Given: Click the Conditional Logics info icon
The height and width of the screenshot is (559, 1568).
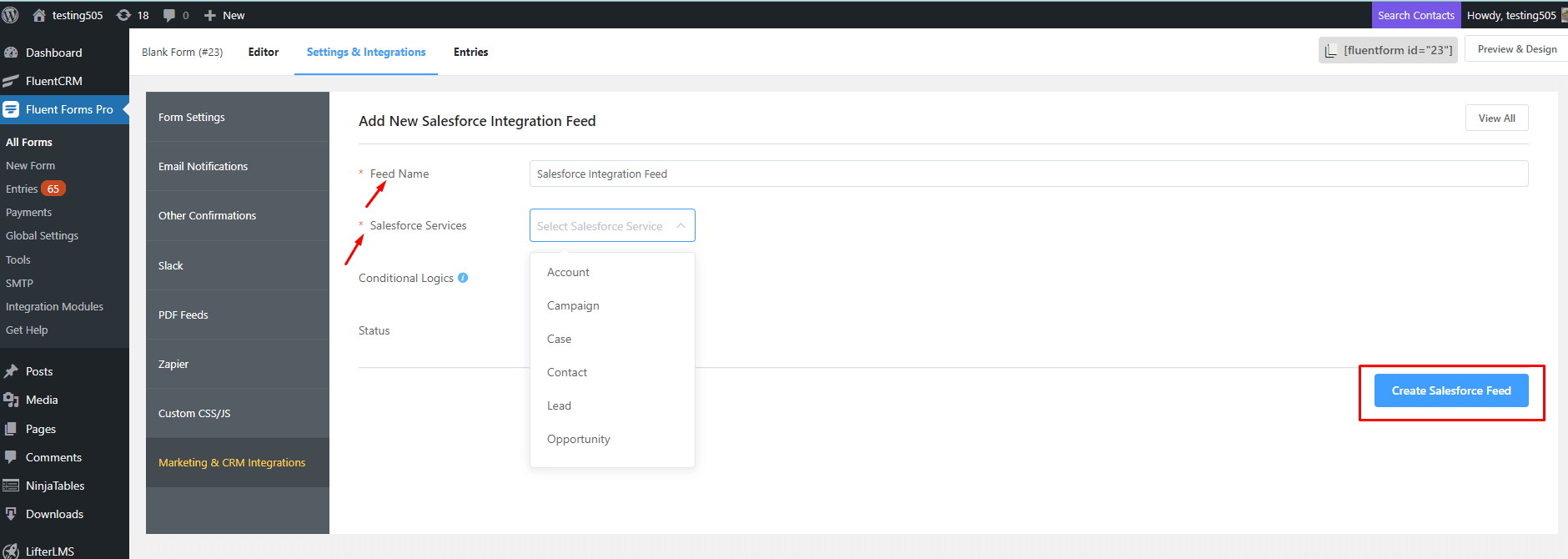Looking at the screenshot, I should click(x=463, y=278).
